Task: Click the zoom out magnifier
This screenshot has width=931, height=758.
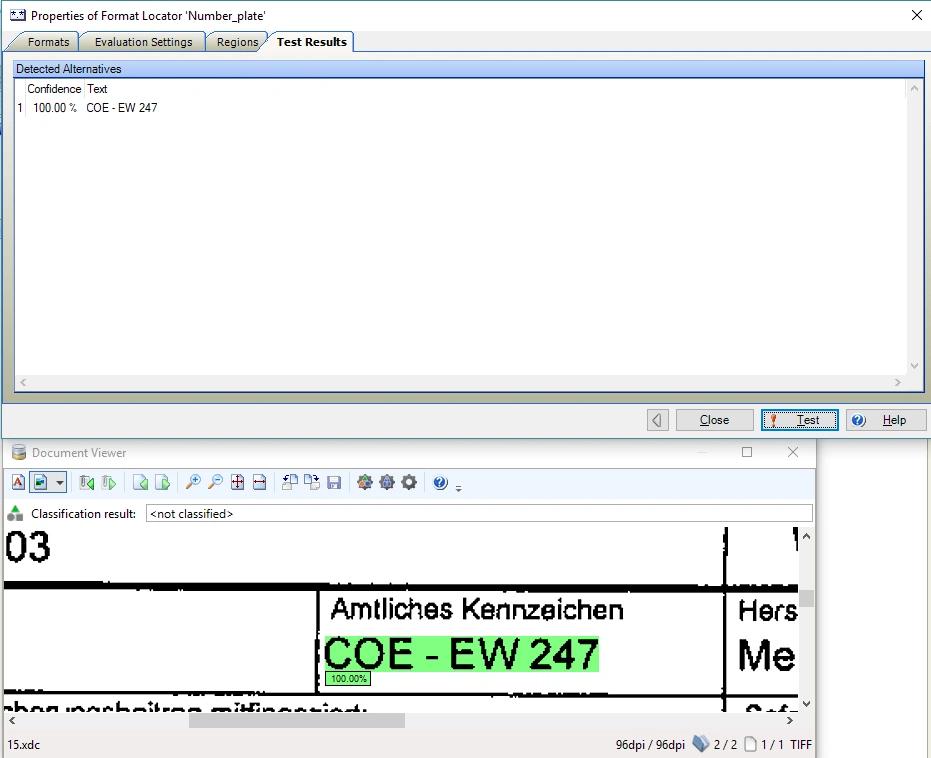Action: (215, 483)
